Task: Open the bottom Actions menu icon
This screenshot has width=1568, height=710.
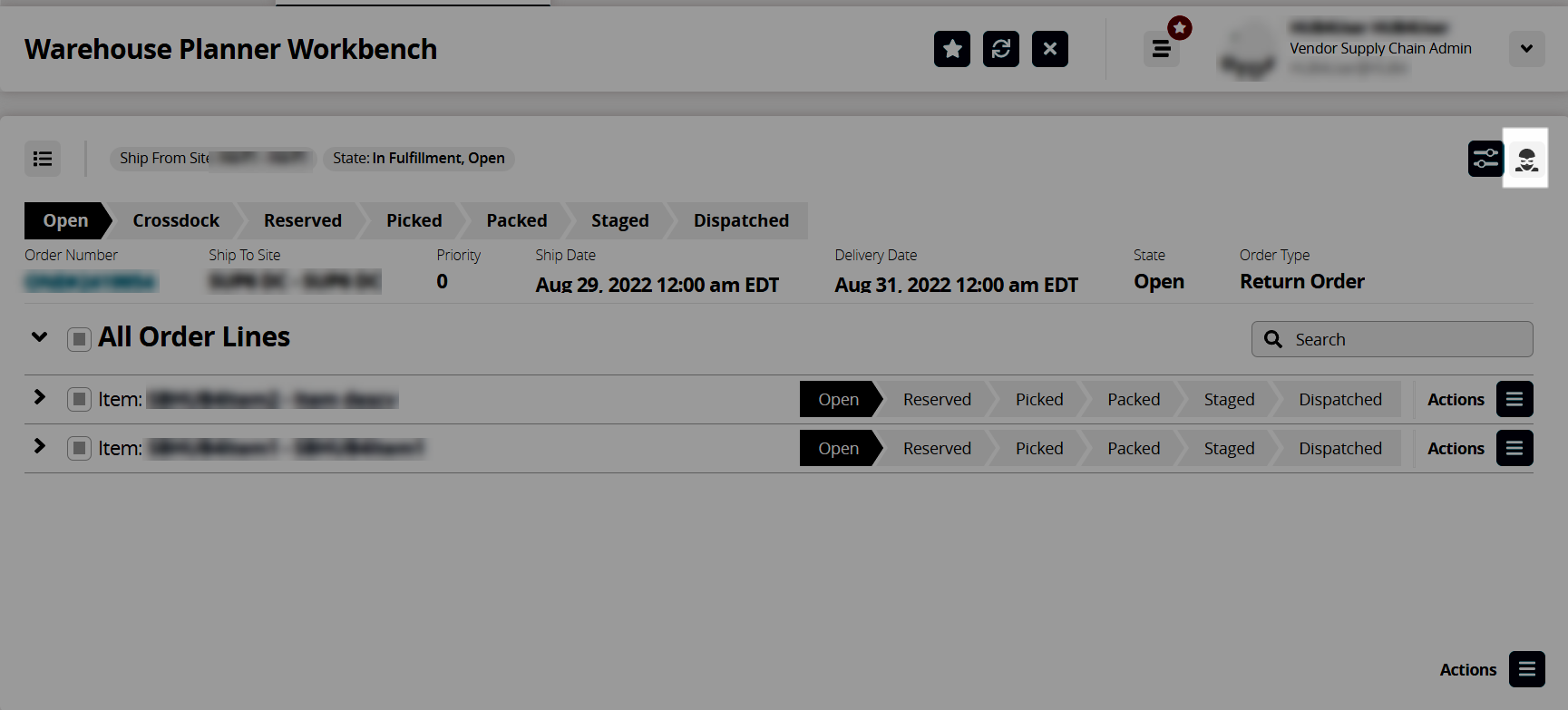Action: tap(1526, 669)
